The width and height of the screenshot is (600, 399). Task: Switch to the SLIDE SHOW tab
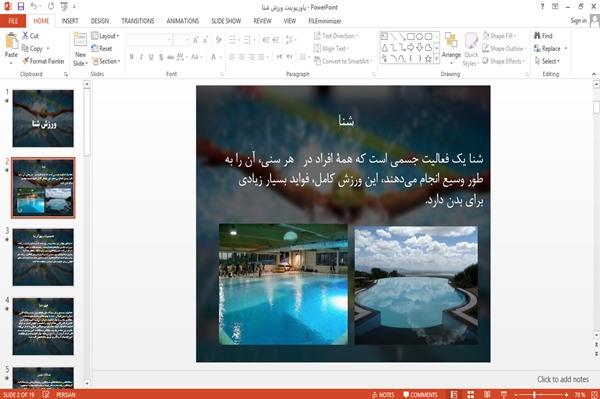226,21
